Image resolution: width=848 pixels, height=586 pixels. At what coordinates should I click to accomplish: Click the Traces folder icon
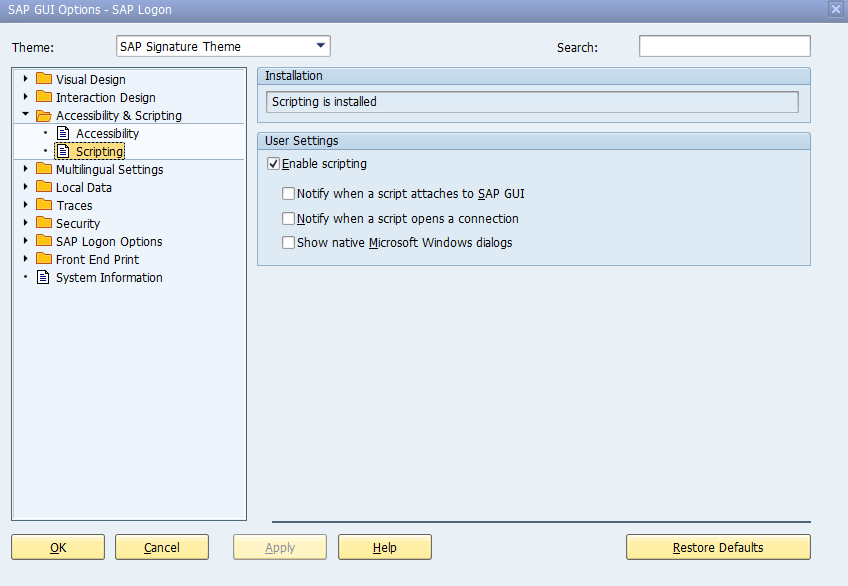[x=44, y=205]
